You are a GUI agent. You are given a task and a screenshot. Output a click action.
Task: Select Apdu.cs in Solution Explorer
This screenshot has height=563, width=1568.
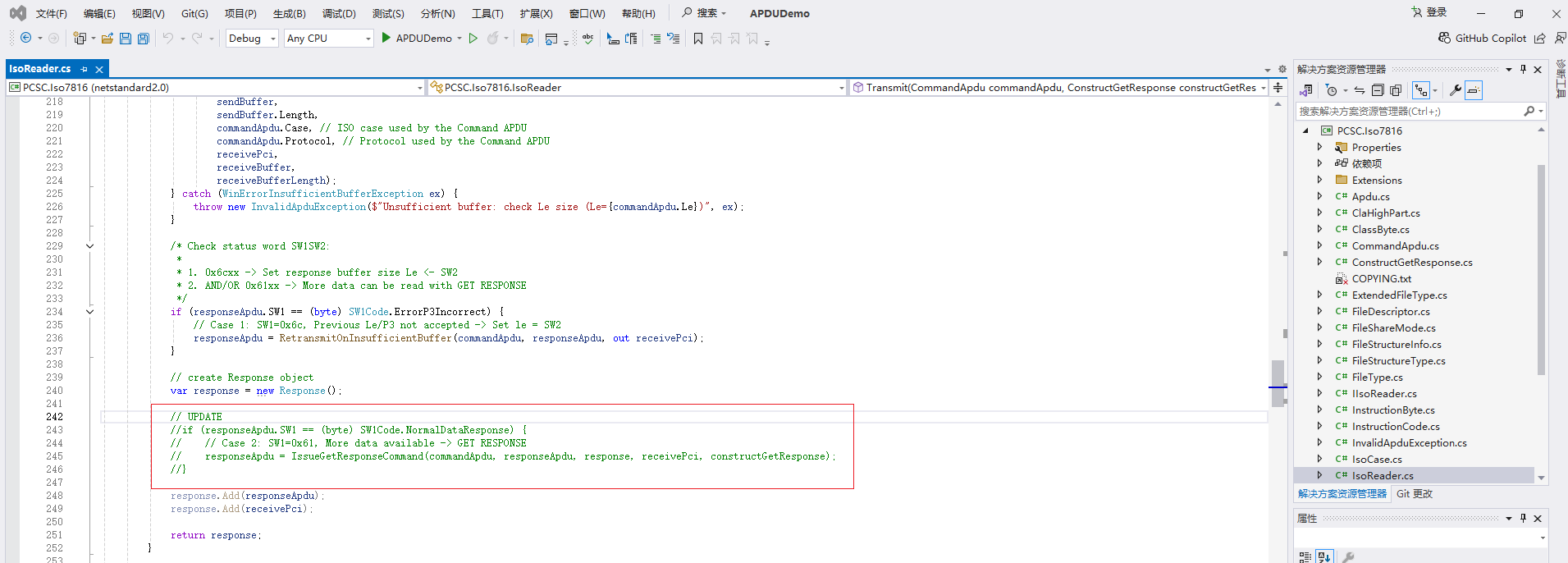tap(1370, 196)
